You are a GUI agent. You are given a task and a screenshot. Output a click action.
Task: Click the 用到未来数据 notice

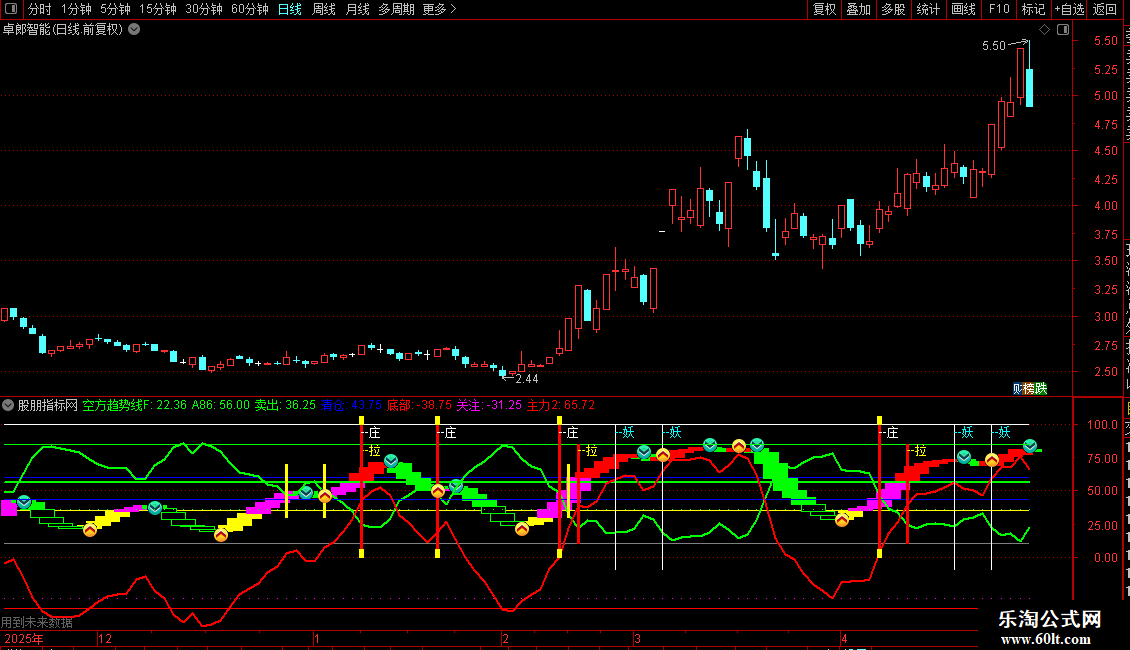(37, 623)
